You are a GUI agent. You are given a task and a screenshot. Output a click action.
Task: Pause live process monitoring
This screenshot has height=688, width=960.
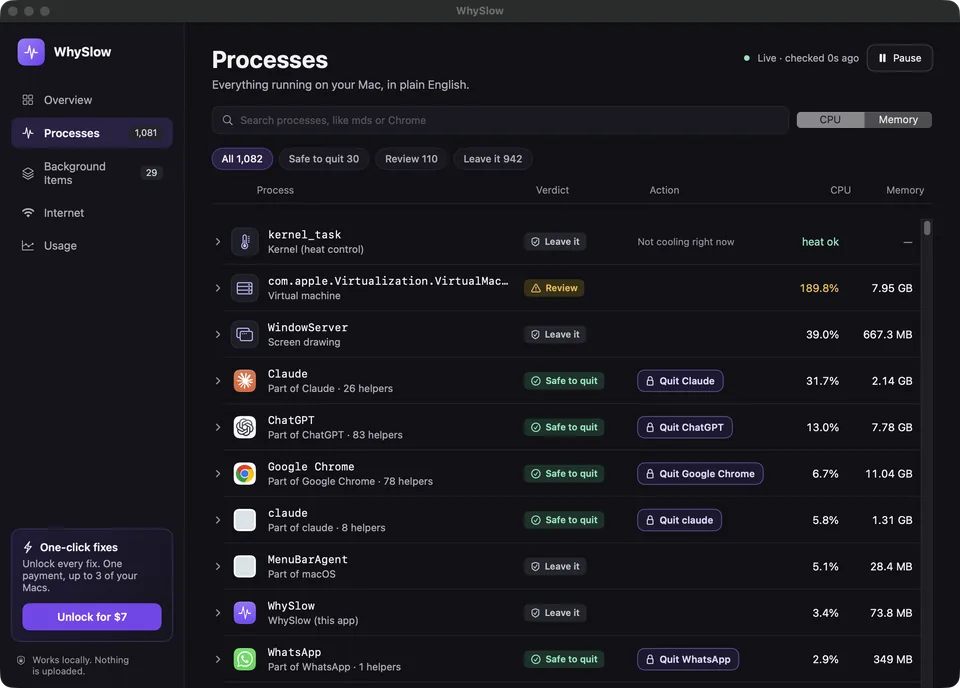point(899,58)
